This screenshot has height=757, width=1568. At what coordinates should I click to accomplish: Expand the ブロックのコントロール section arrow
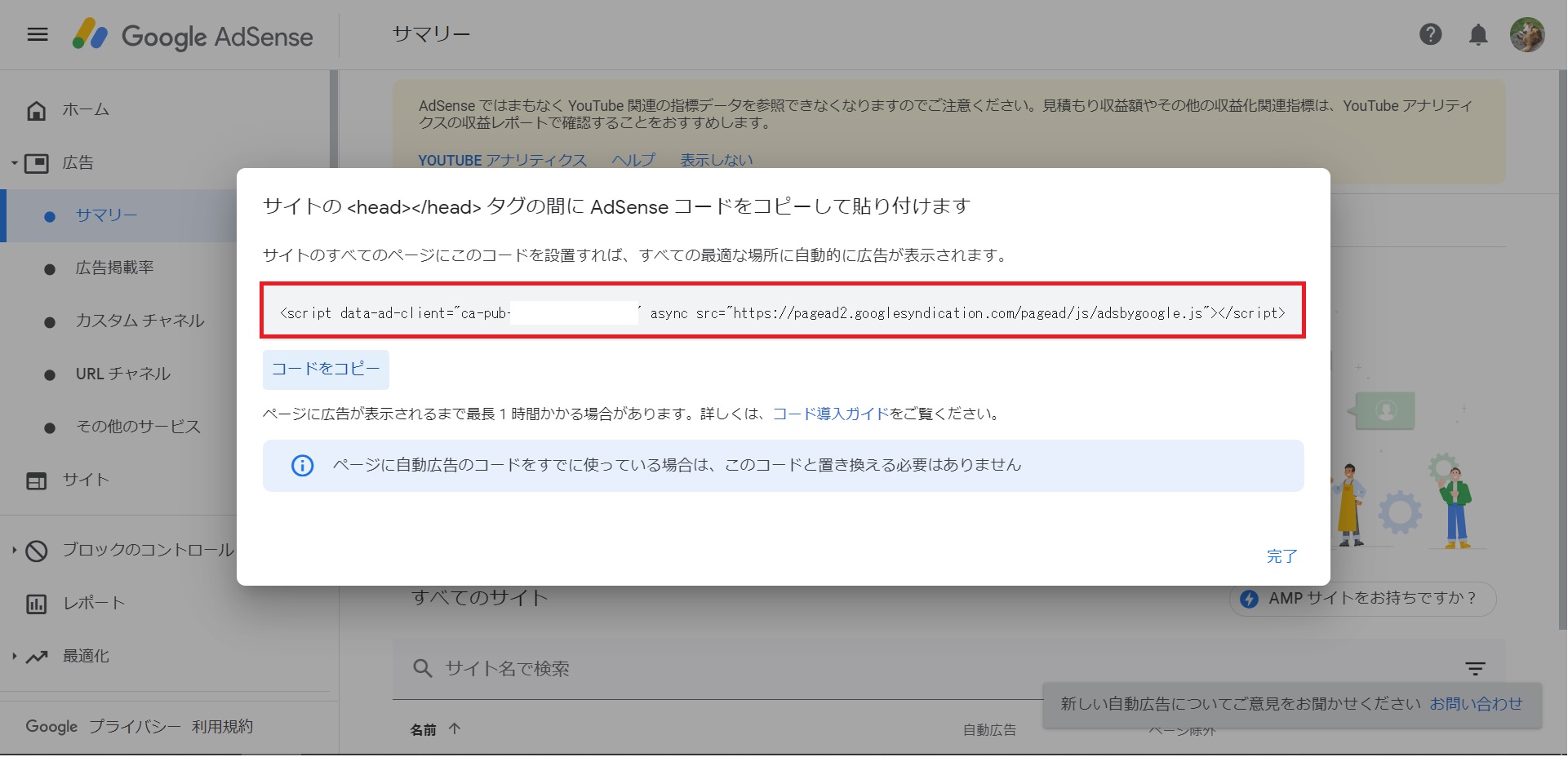click(x=14, y=551)
